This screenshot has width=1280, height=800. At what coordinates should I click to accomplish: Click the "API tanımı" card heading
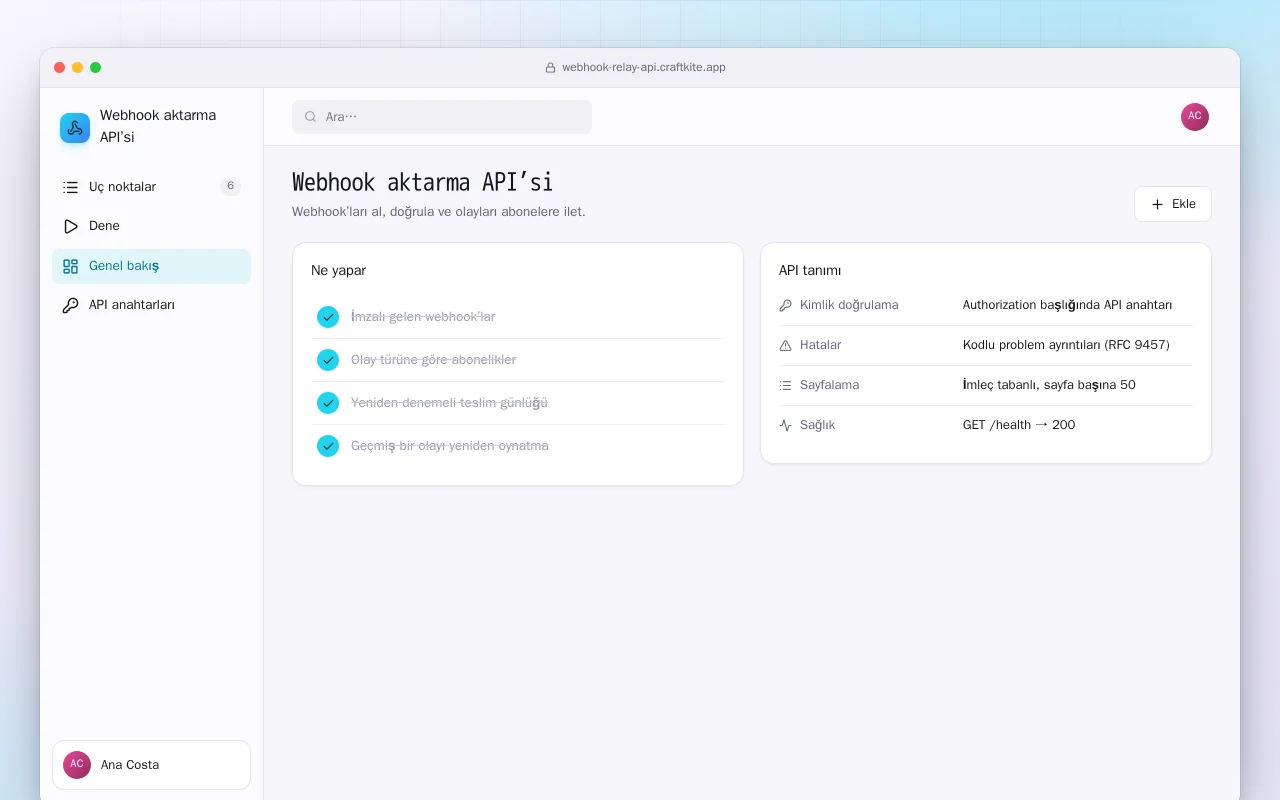pyautogui.click(x=810, y=270)
